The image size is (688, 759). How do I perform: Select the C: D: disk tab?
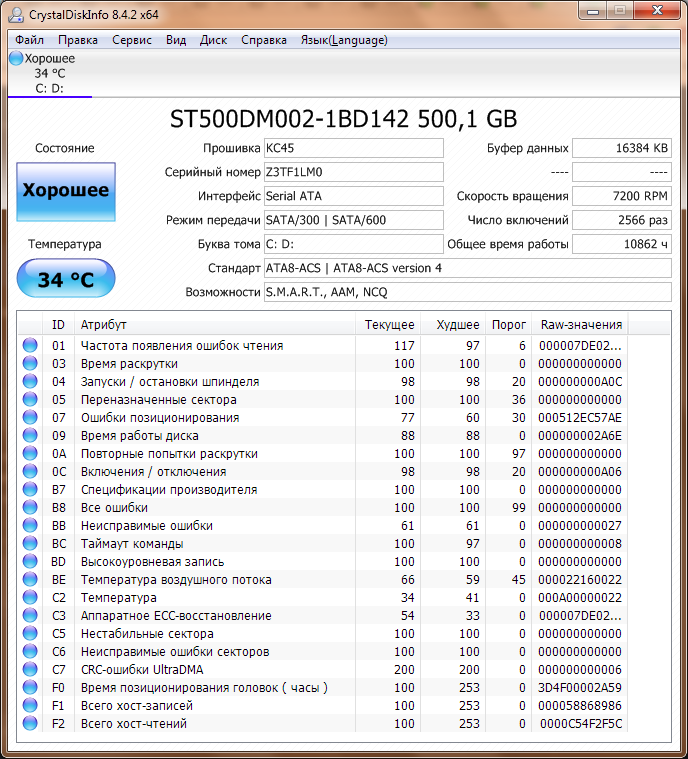point(49,74)
